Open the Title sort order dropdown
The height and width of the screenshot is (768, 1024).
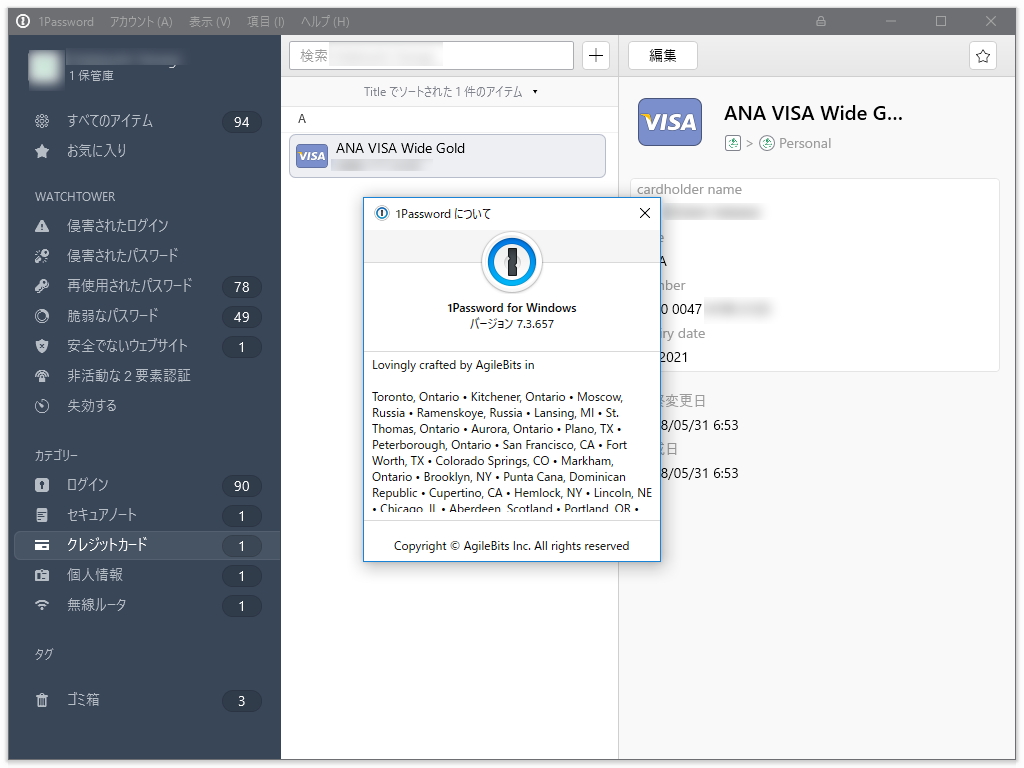point(447,91)
